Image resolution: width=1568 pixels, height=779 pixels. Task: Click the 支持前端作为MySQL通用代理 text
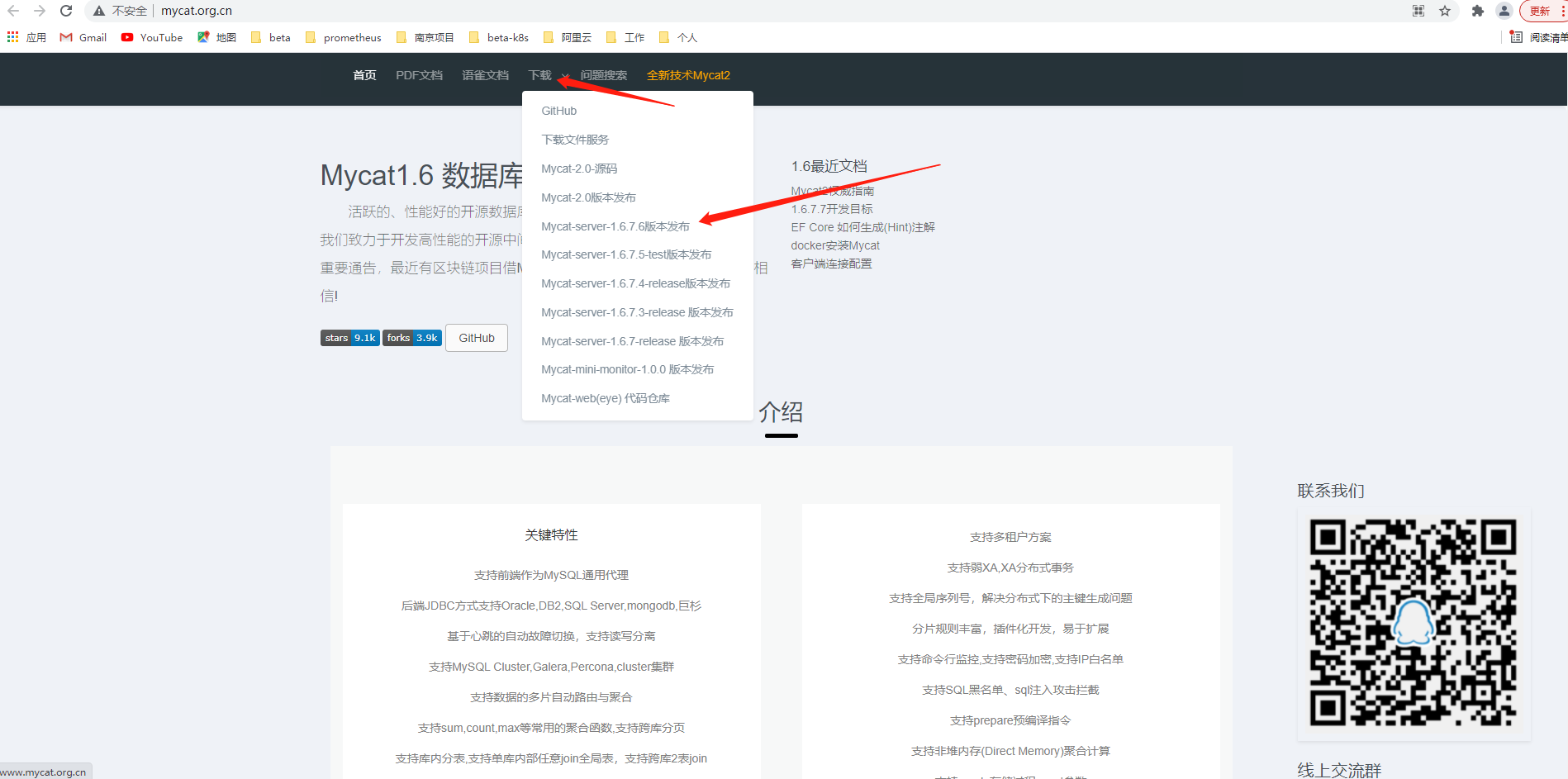(x=551, y=575)
